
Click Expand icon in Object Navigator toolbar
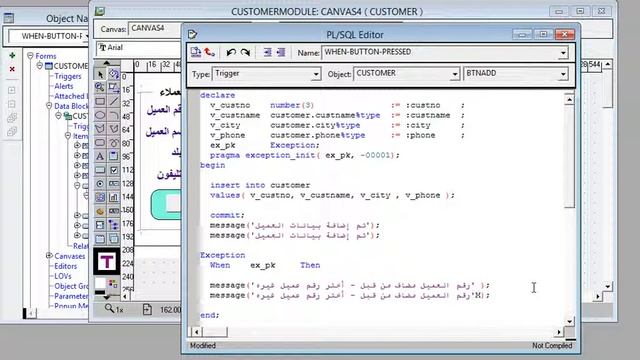[x=12, y=90]
